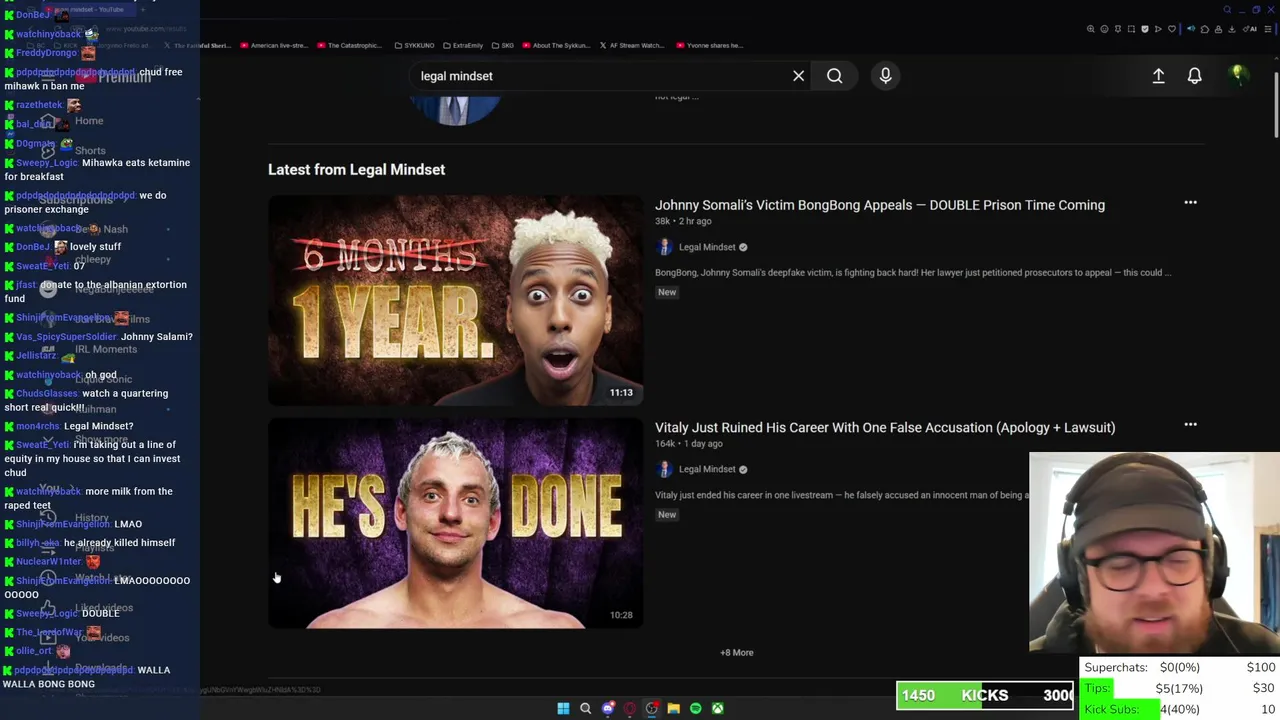Click chat message 'Johnny Salami?'
Image resolution: width=1280 pixels, height=720 pixels.
point(157,337)
